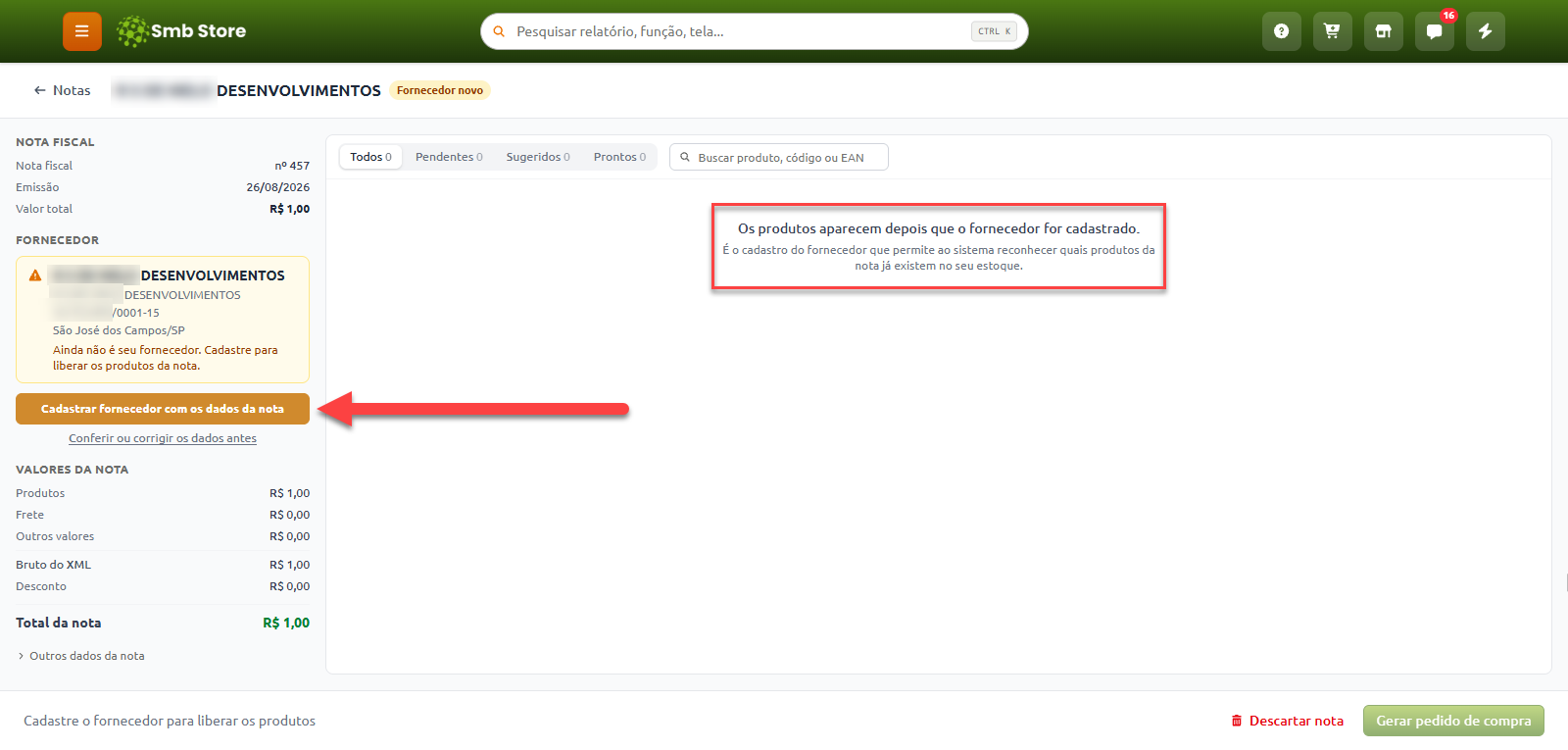
Task: Click São José dos Campos/SP text
Action: 119,330
